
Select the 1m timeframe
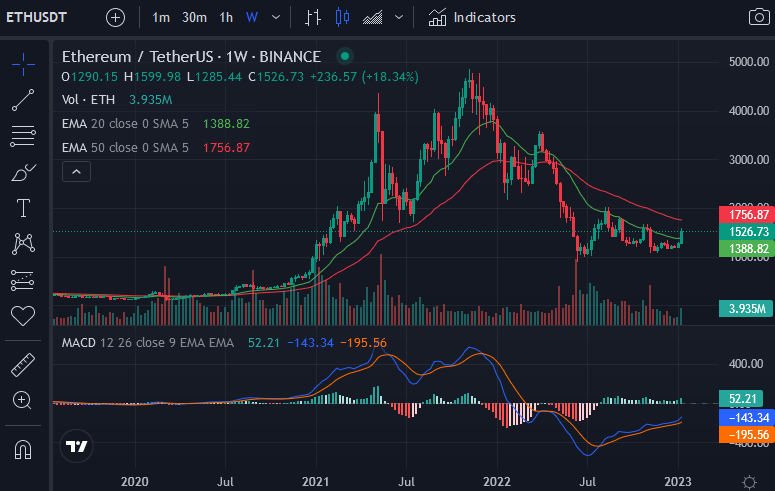click(x=161, y=18)
